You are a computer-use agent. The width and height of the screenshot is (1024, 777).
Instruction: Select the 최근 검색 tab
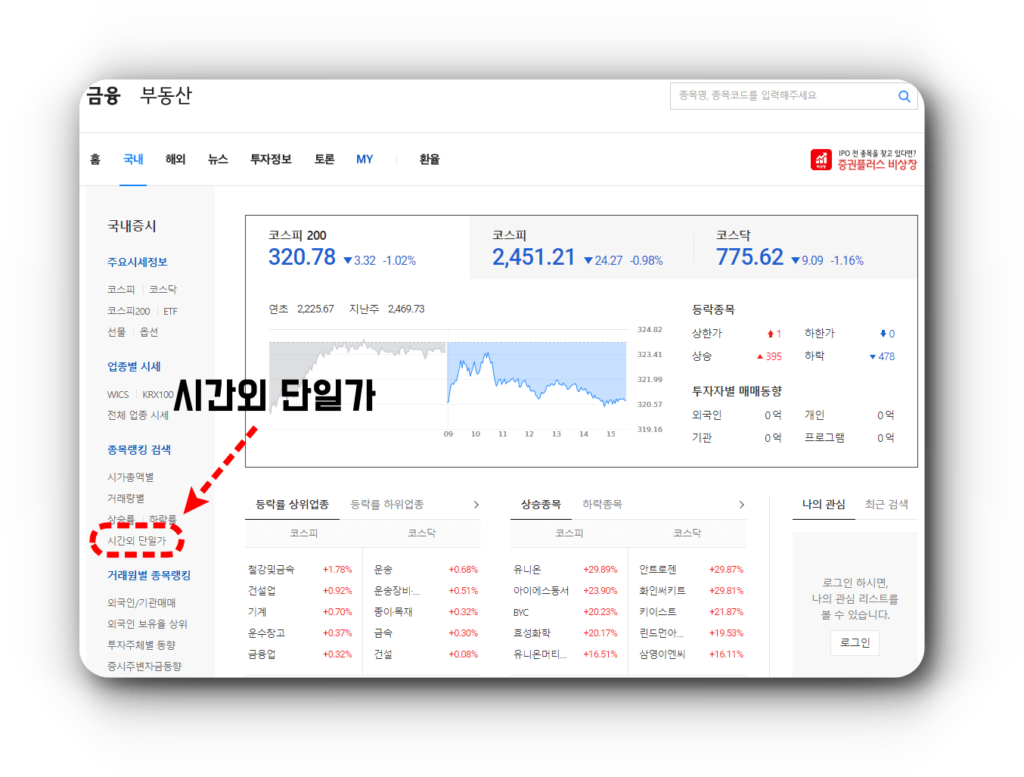[886, 504]
